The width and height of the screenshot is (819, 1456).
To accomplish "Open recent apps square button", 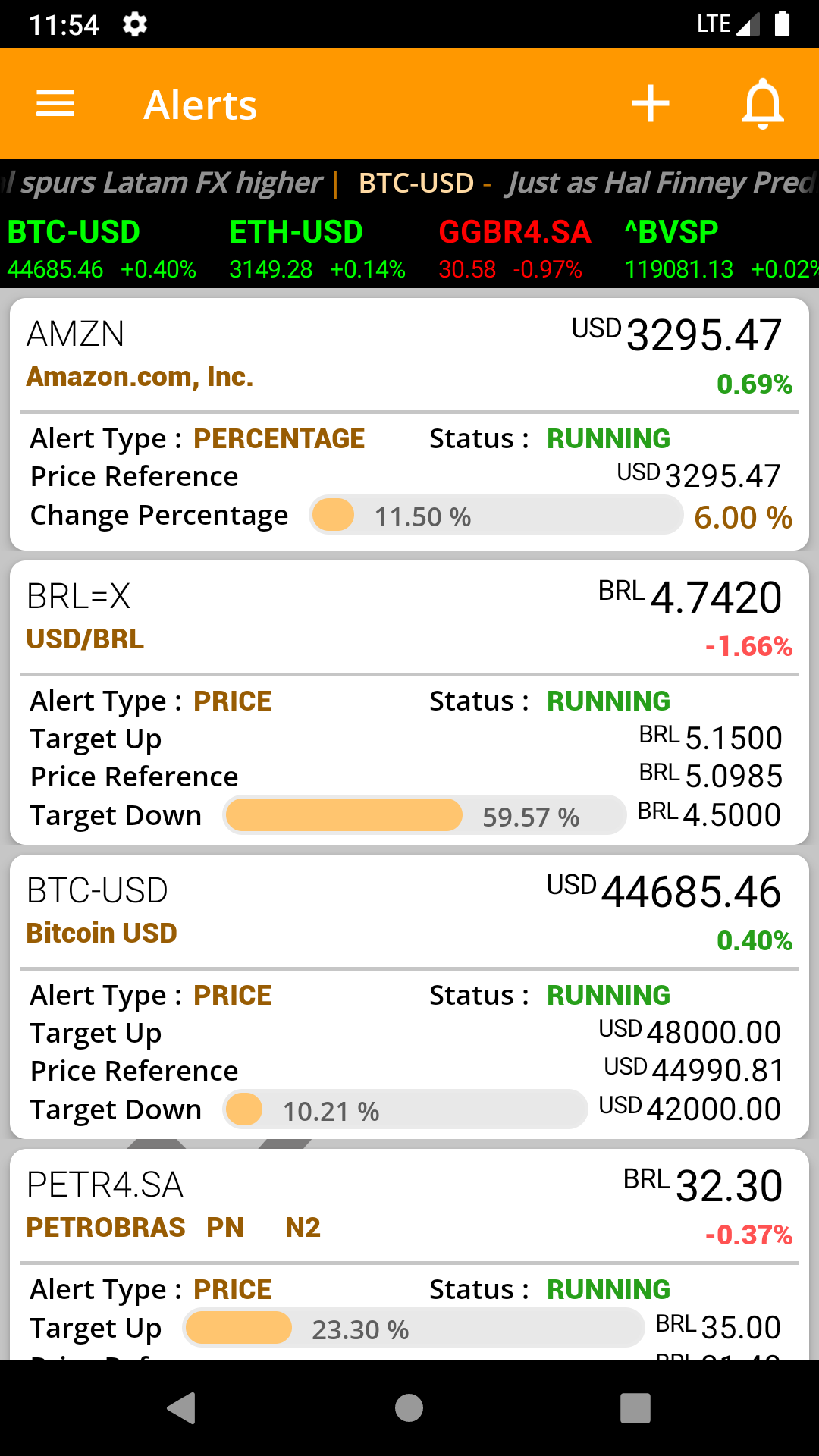I will tap(635, 1408).
